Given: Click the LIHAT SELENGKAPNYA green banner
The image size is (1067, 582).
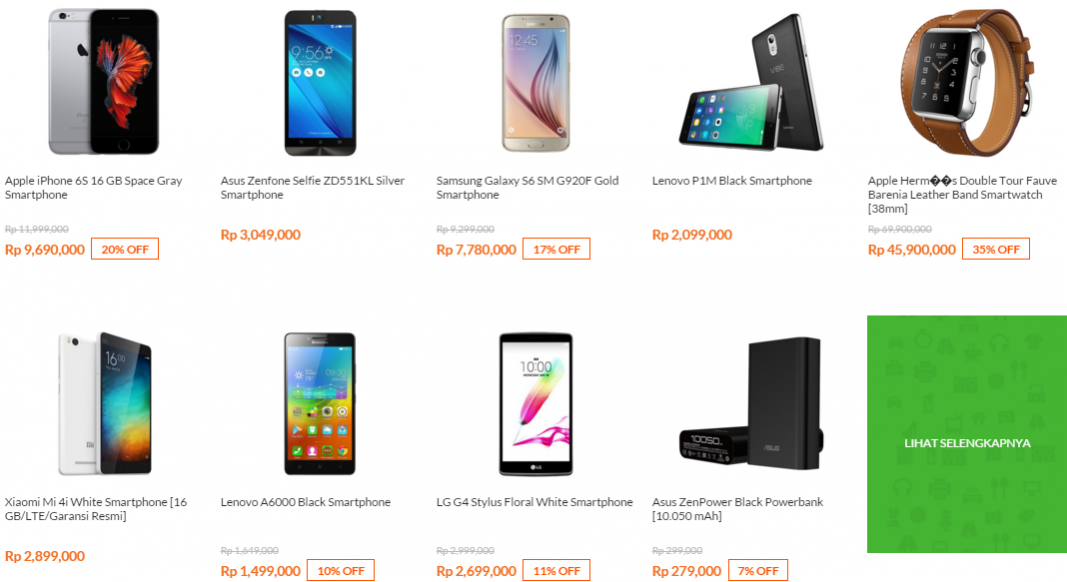Looking at the screenshot, I should pyautogui.click(x=967, y=434).
